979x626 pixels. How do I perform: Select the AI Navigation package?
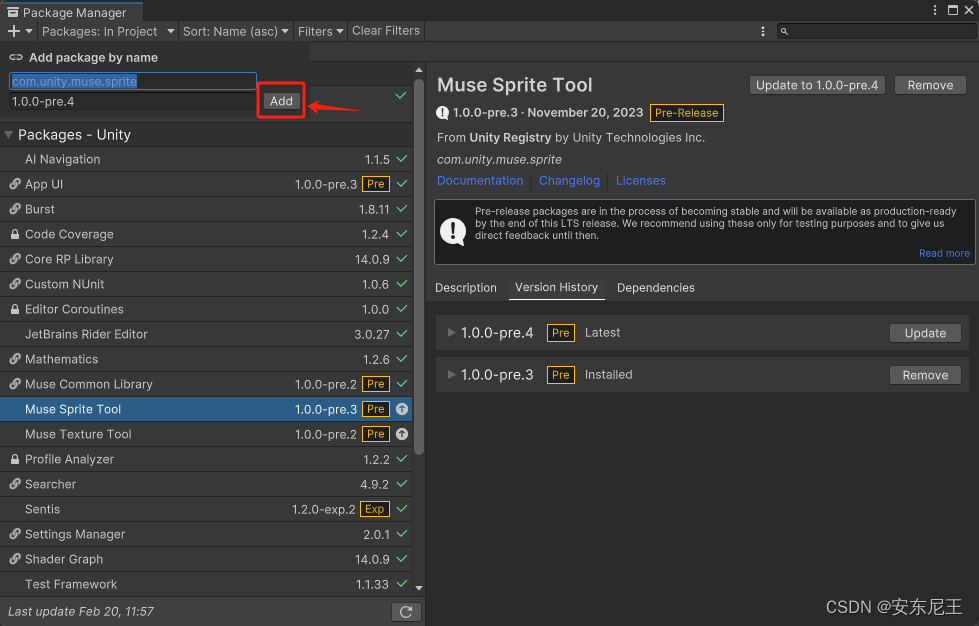206,159
